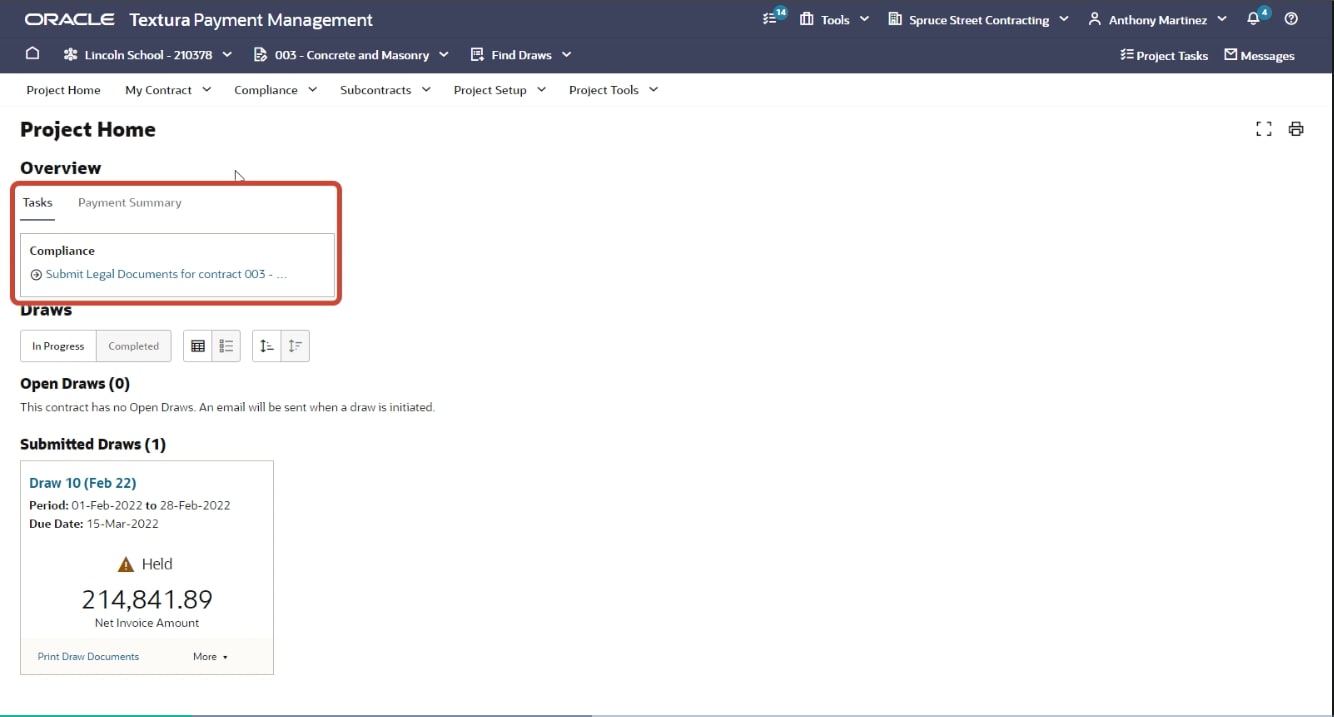Open the Compliance menu
Image resolution: width=1334 pixels, height=717 pixels.
[x=275, y=90]
